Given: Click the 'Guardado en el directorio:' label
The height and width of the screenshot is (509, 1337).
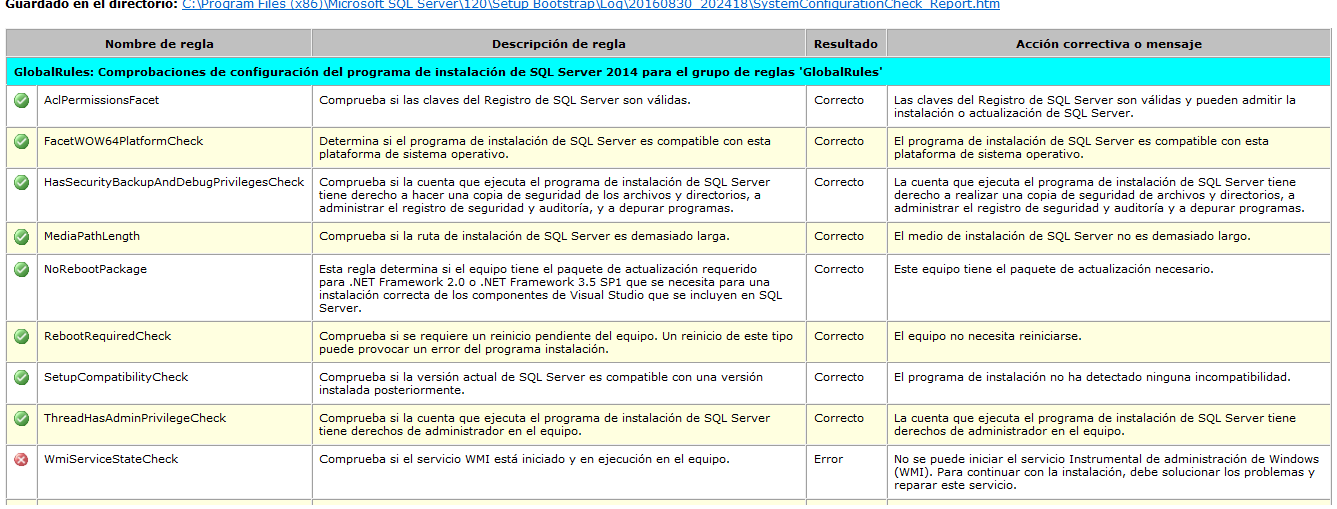Looking at the screenshot, I should (x=92, y=5).
